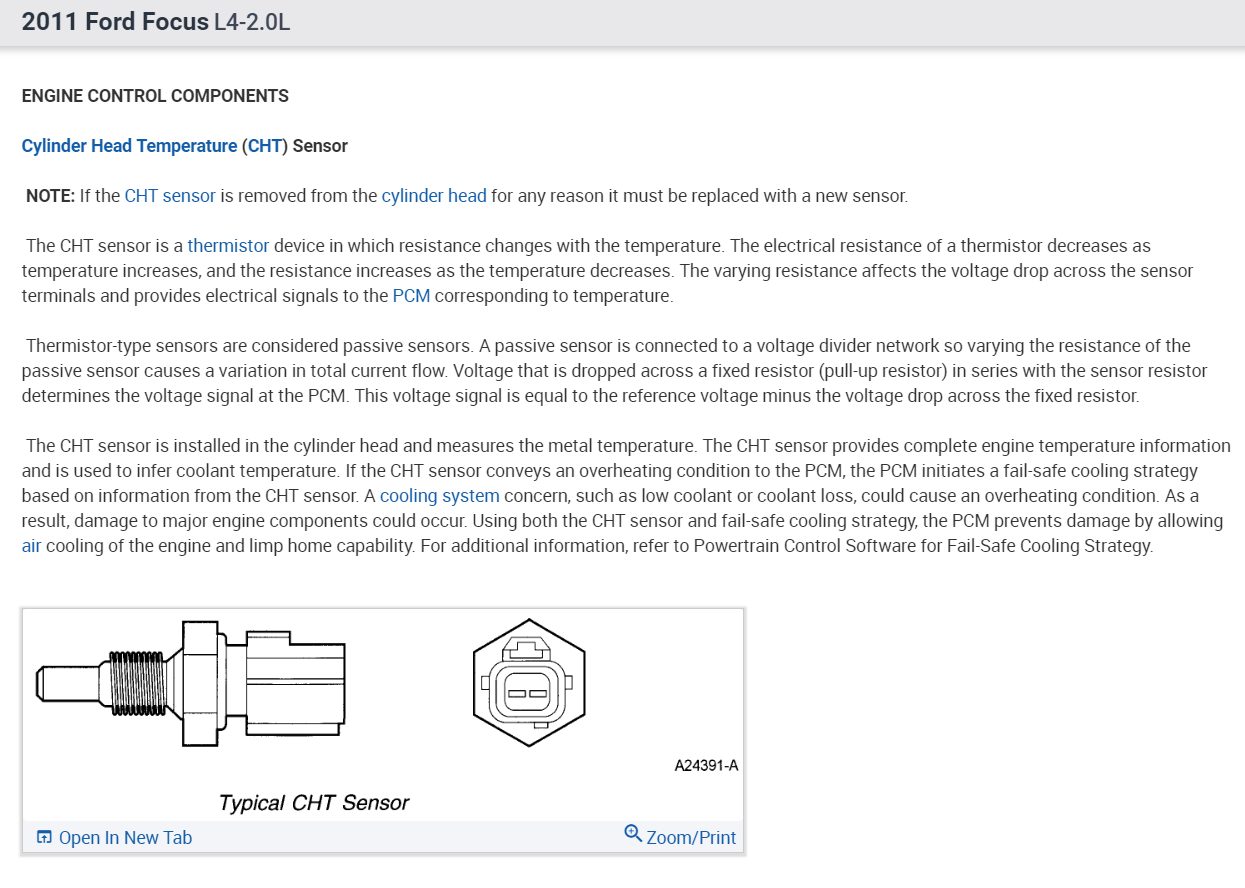Click the Open In New Tab text
1245x888 pixels.
[x=125, y=838]
